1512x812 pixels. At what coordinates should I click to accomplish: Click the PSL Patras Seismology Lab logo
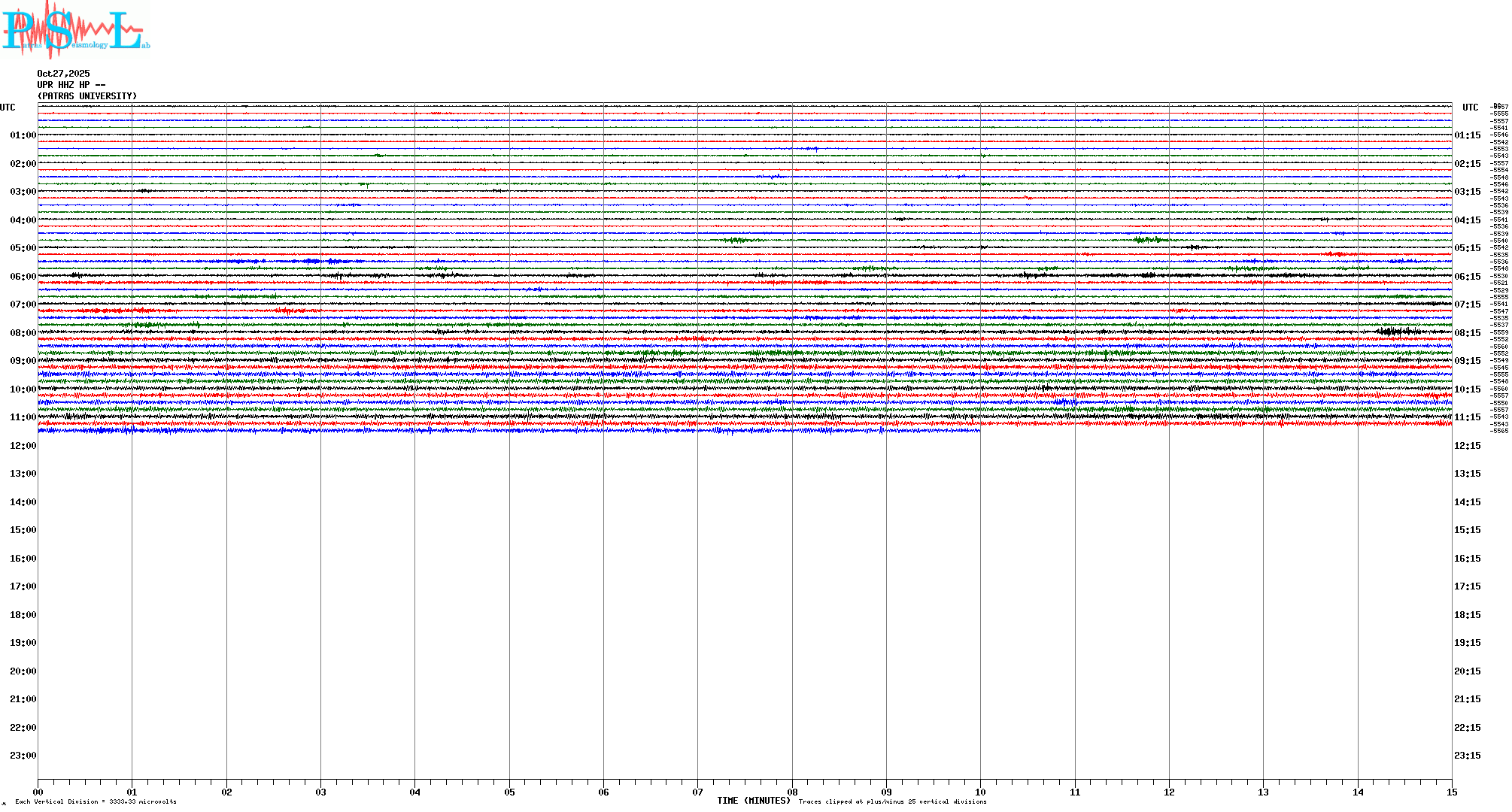pos(75,30)
